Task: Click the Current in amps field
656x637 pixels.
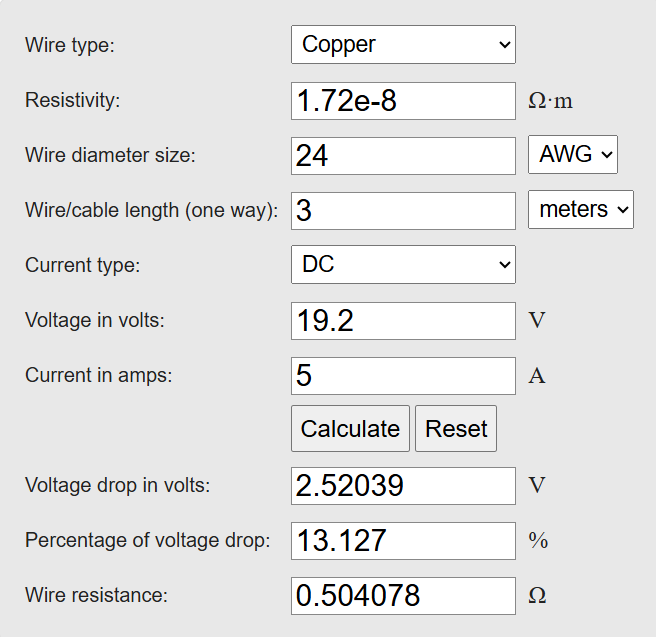Action: pos(403,376)
